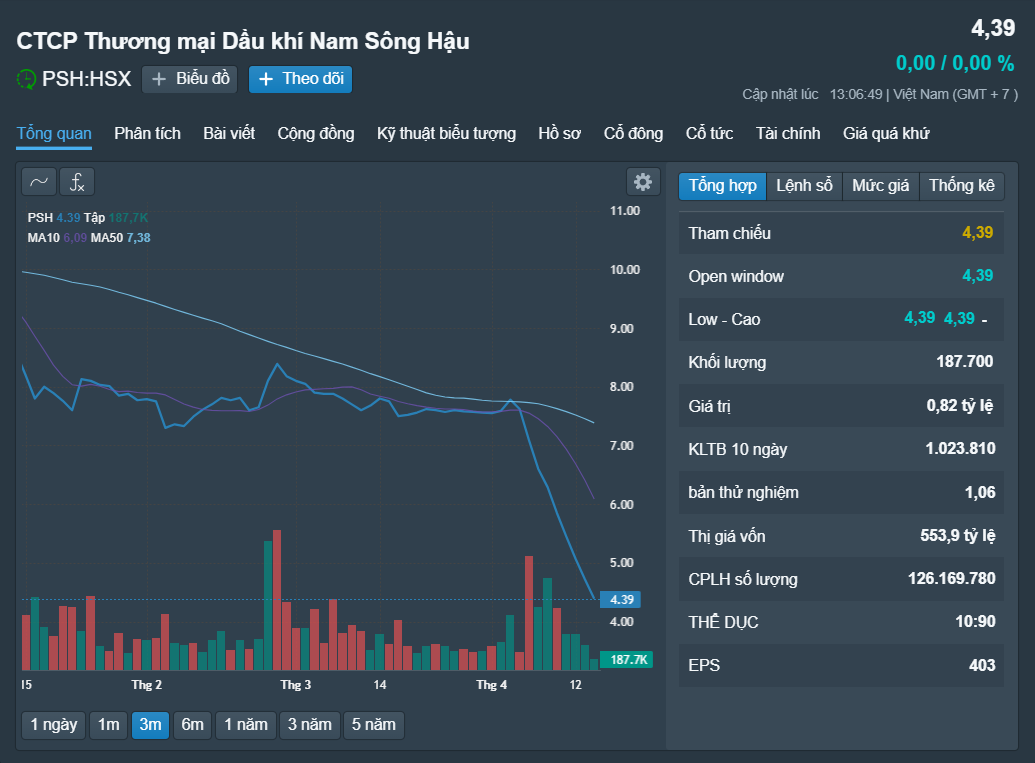Viewport: 1035px width, 763px height.
Task: Select the 3m chart range
Action: click(x=150, y=725)
